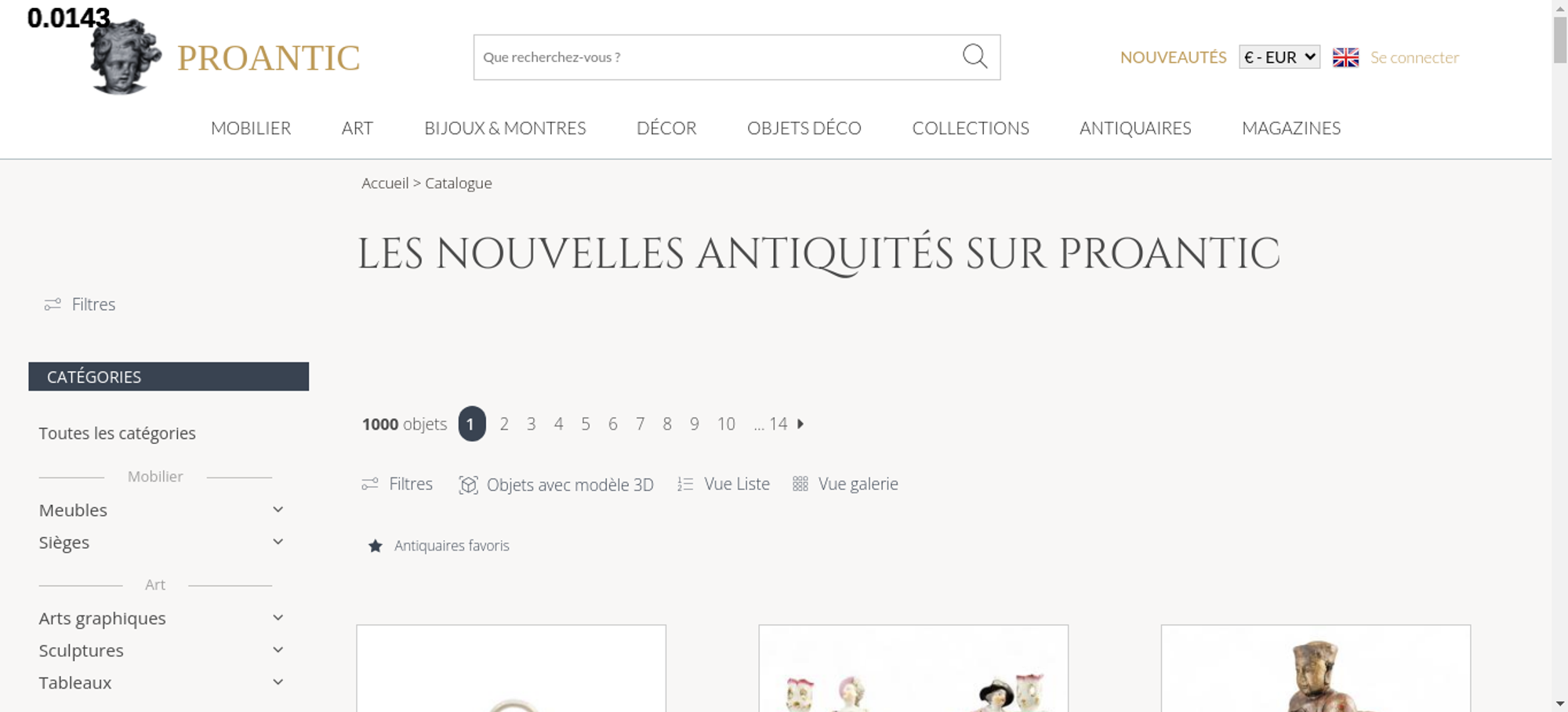Go to next page with arrow

(x=800, y=423)
